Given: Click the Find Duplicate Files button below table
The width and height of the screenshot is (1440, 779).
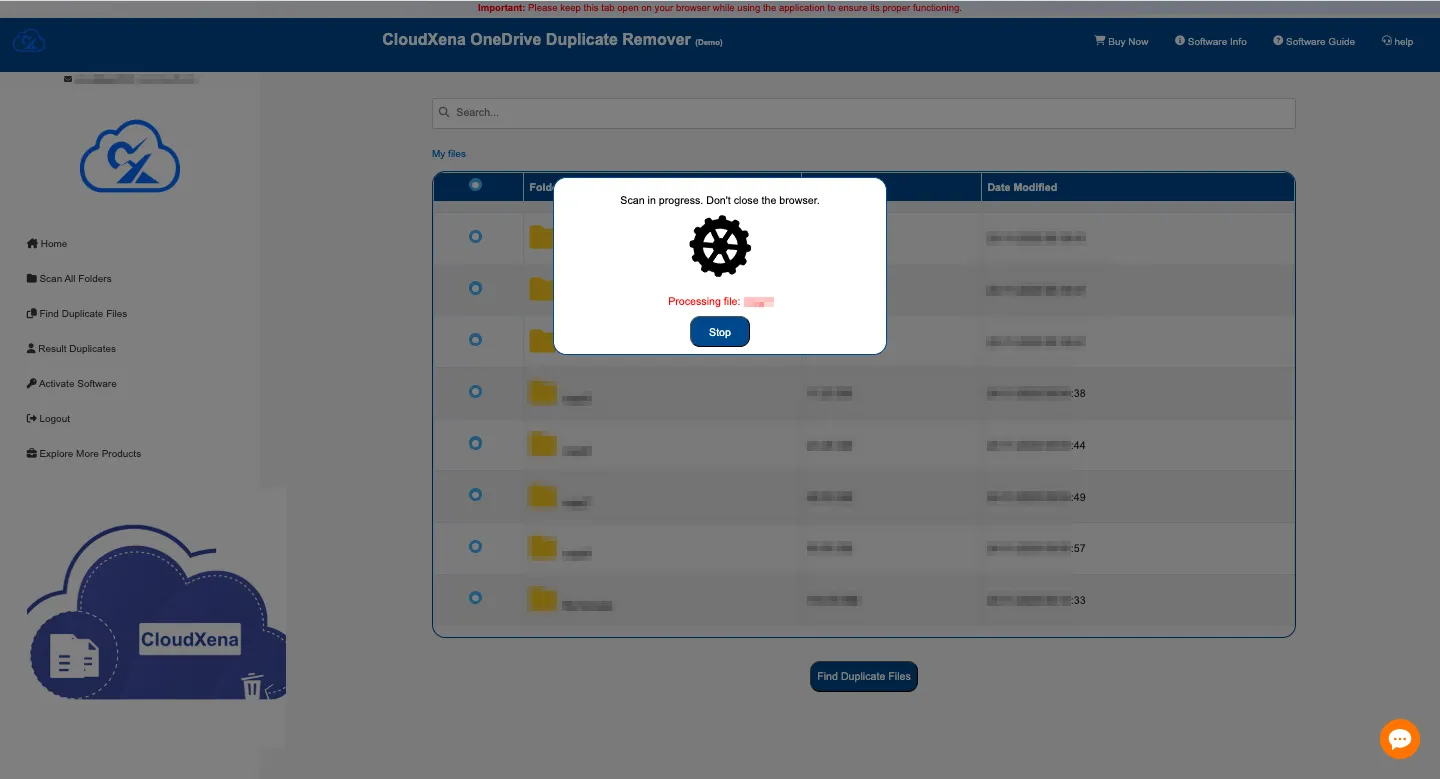Looking at the screenshot, I should point(863,677).
